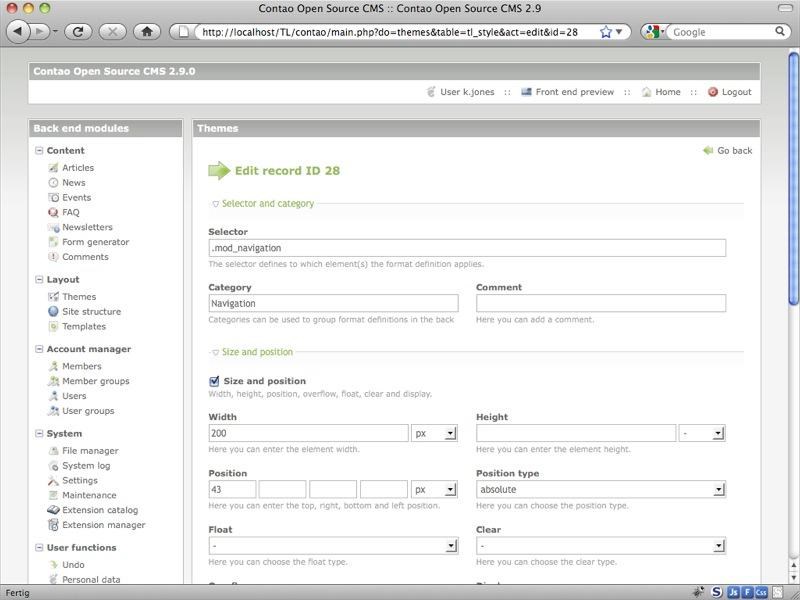This screenshot has height=600, width=800.
Task: Click the Site structure globe icon
Action: point(53,311)
